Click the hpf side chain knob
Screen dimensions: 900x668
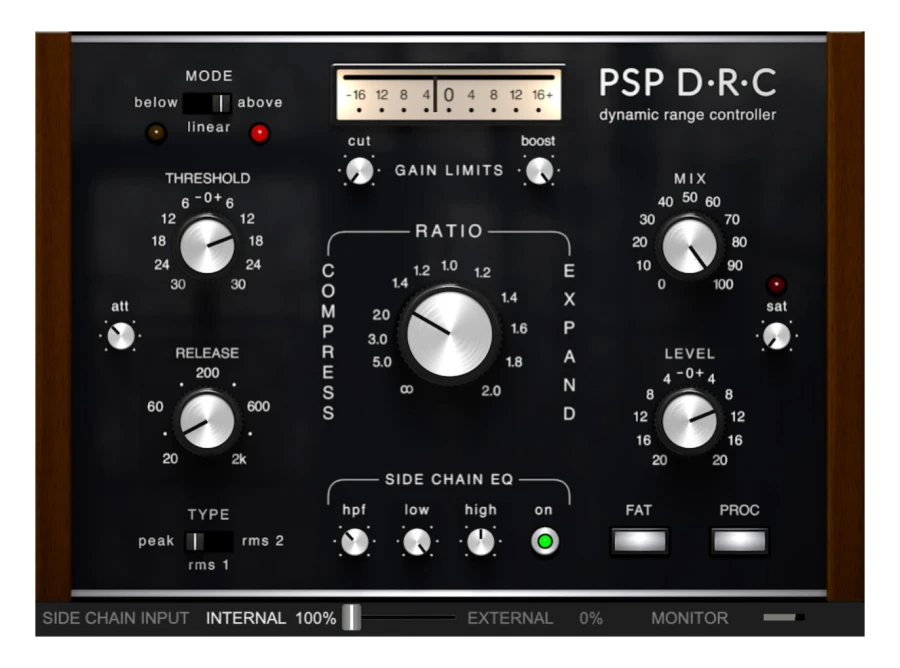pos(354,542)
